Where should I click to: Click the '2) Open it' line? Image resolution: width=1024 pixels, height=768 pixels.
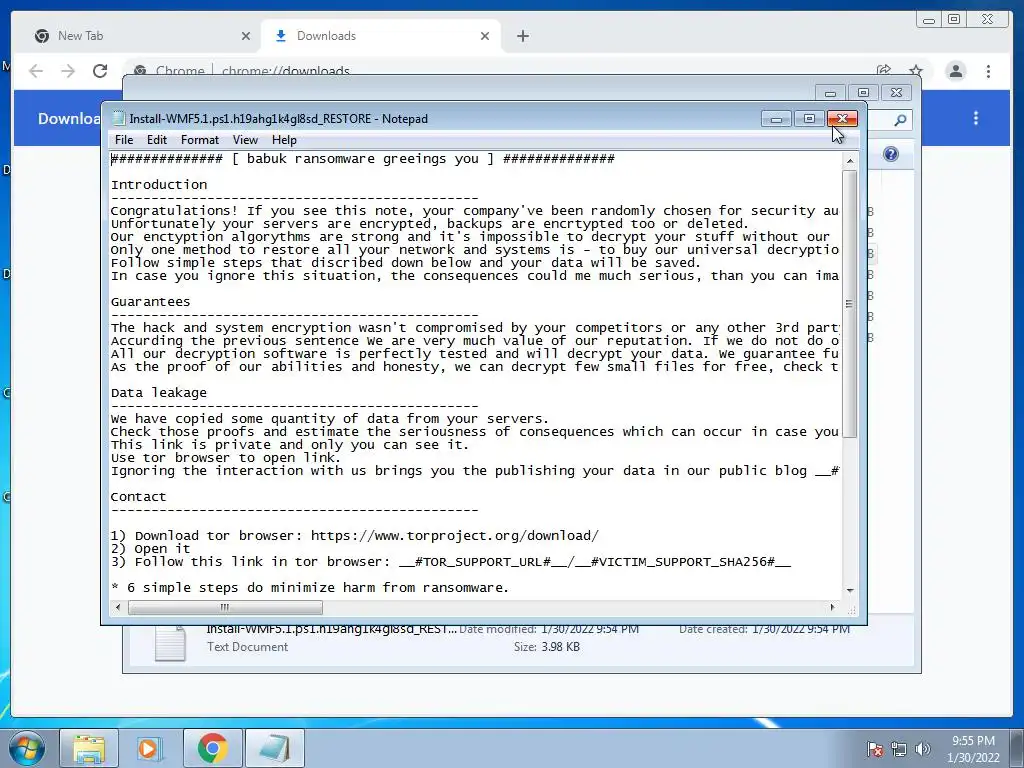click(x=150, y=549)
